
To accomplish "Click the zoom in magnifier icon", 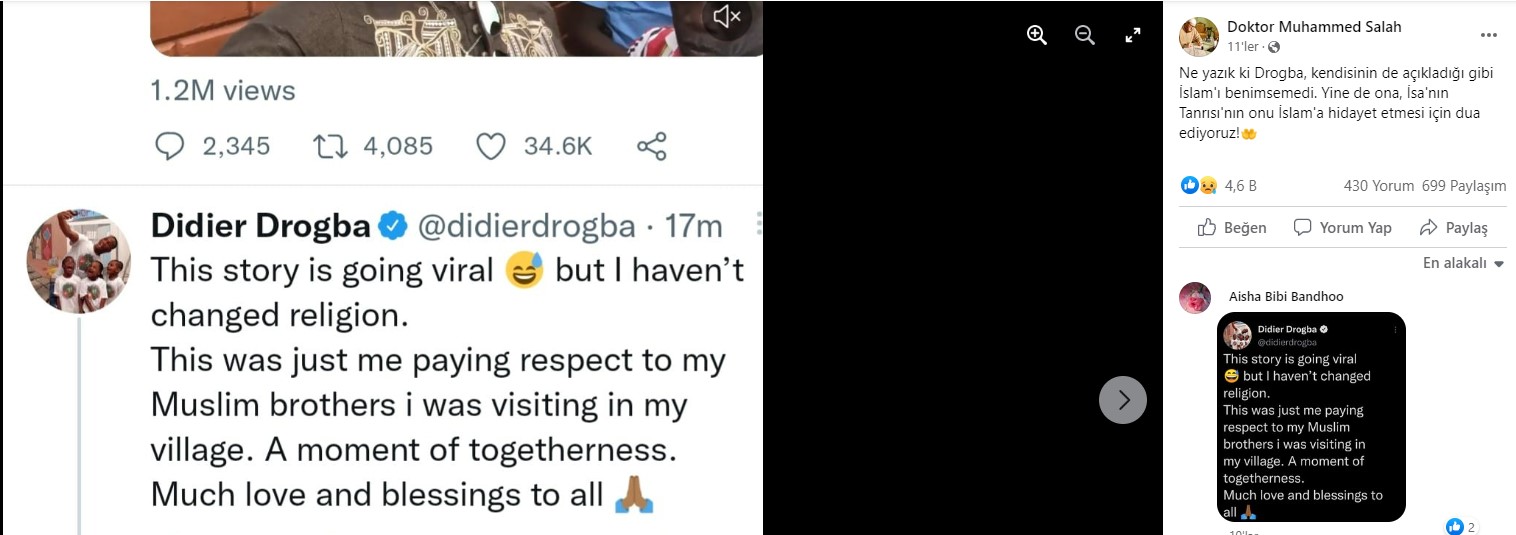I will click(1036, 35).
